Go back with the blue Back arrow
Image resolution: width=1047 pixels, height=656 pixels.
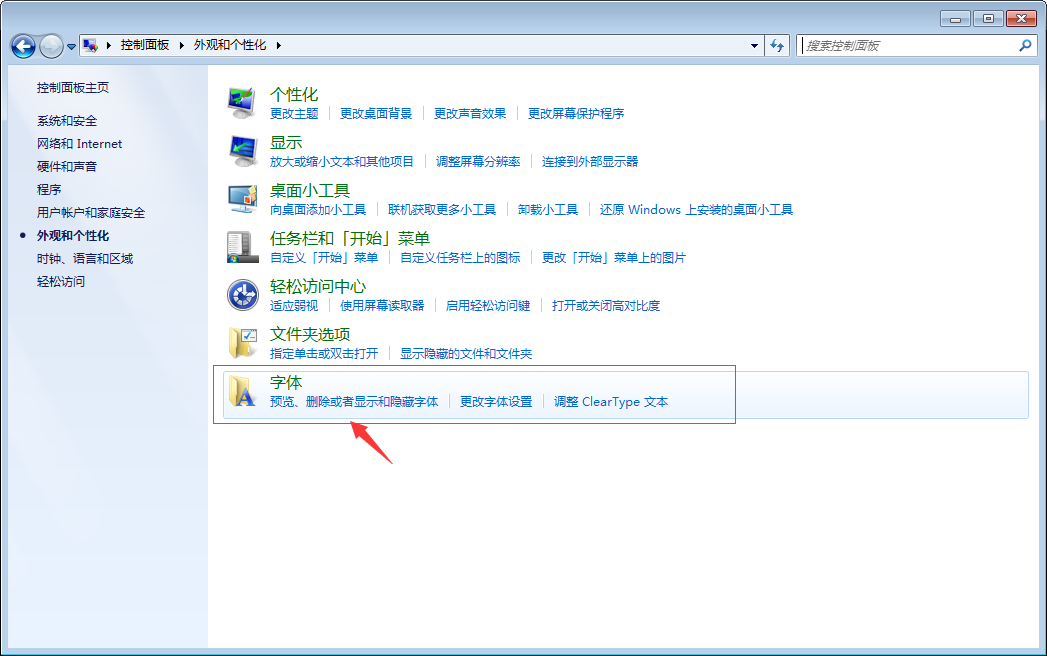coord(23,46)
